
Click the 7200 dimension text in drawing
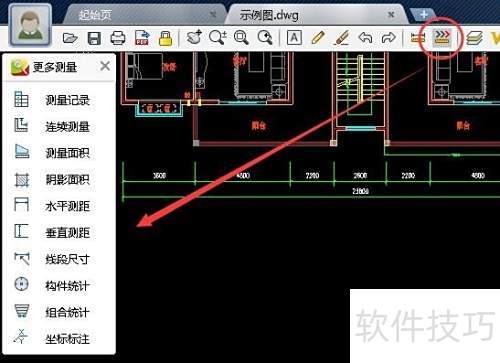tap(312, 175)
